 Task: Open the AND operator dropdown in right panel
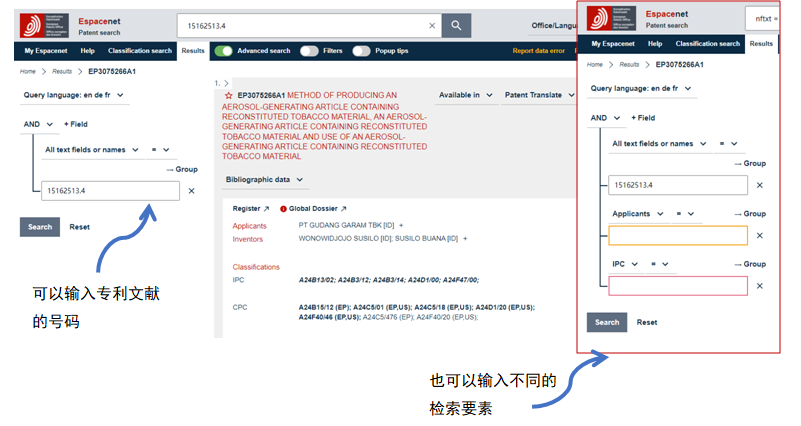coord(605,118)
